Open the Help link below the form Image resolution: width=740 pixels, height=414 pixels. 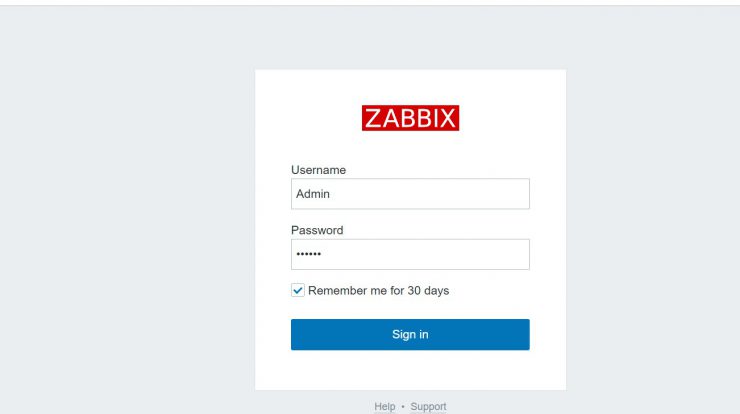coord(385,406)
